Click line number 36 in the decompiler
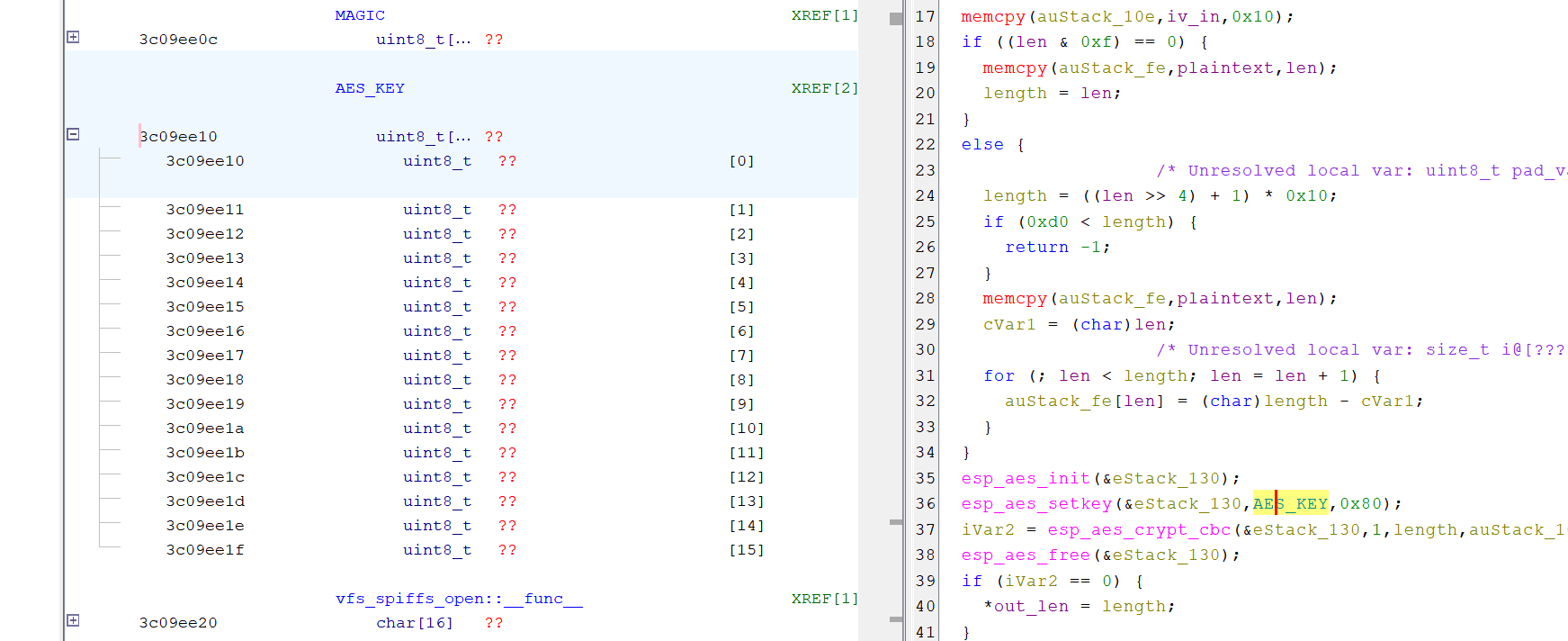This screenshot has height=641, width=1568. pyautogui.click(x=925, y=504)
